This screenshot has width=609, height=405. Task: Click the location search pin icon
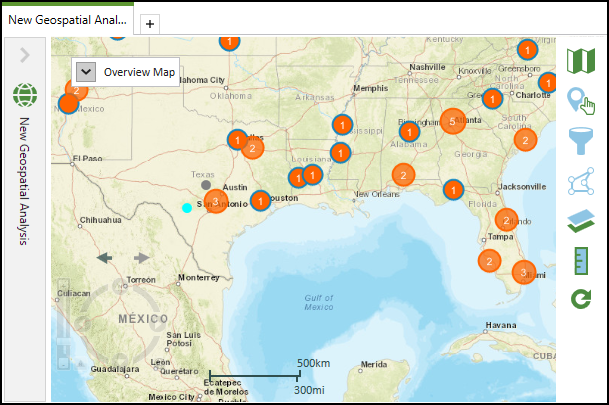point(579,99)
